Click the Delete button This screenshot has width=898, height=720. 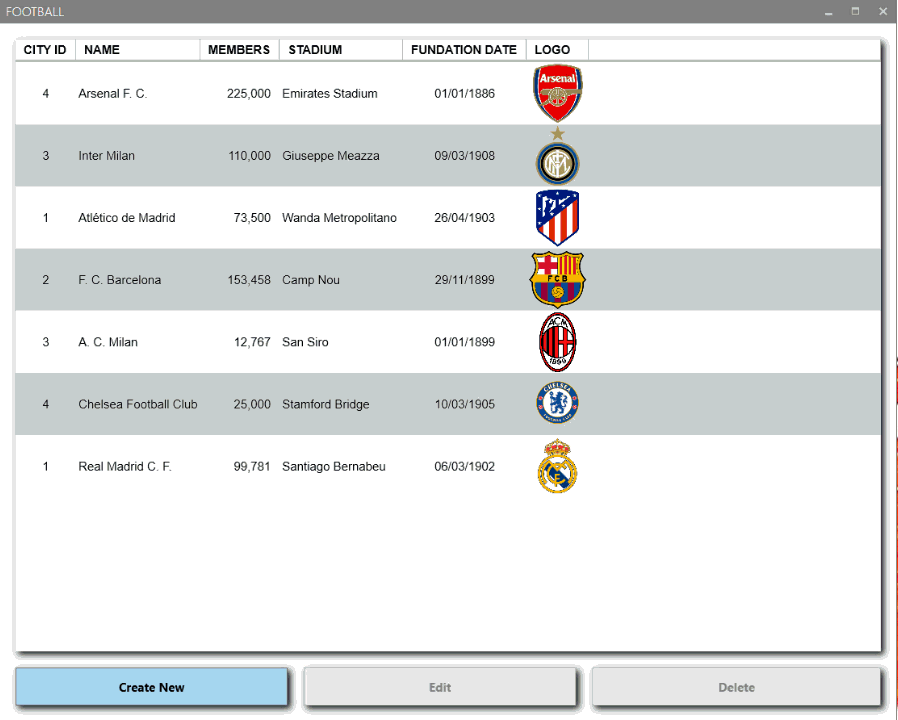(x=736, y=687)
